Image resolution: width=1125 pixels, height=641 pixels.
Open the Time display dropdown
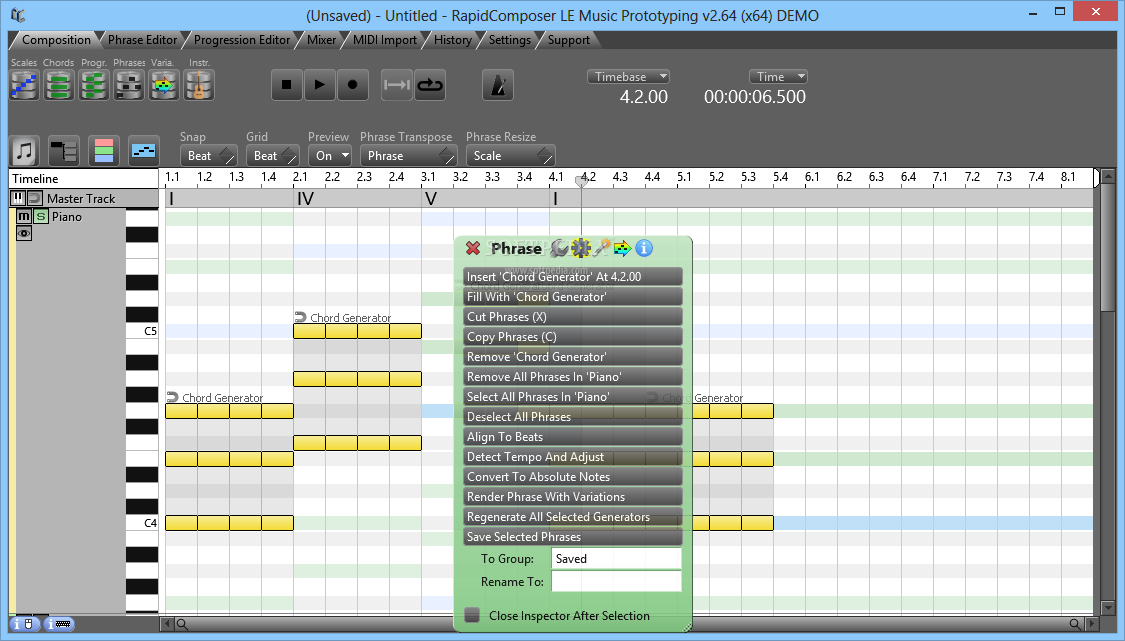coord(778,77)
